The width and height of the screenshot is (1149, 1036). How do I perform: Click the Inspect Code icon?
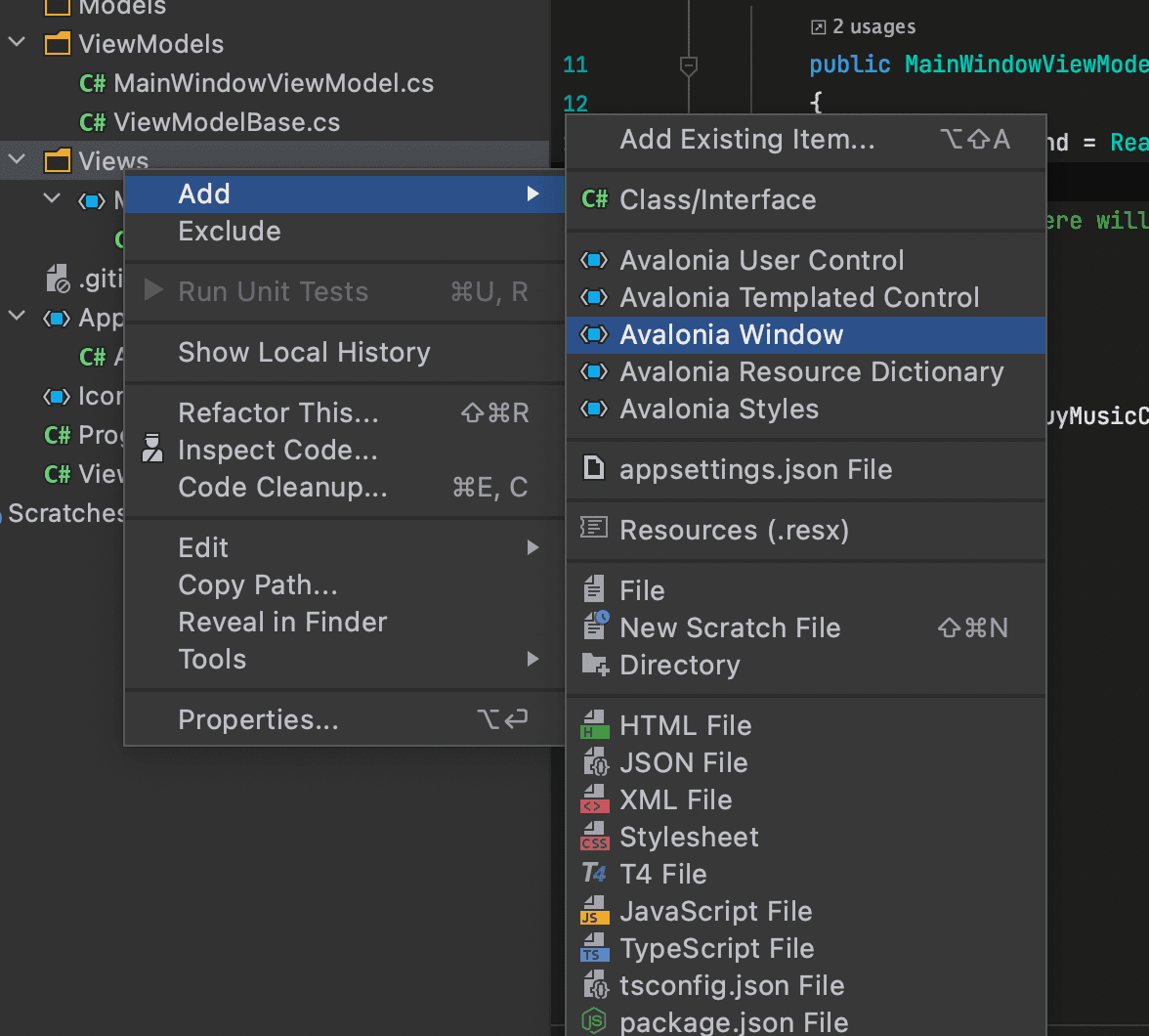pos(152,450)
